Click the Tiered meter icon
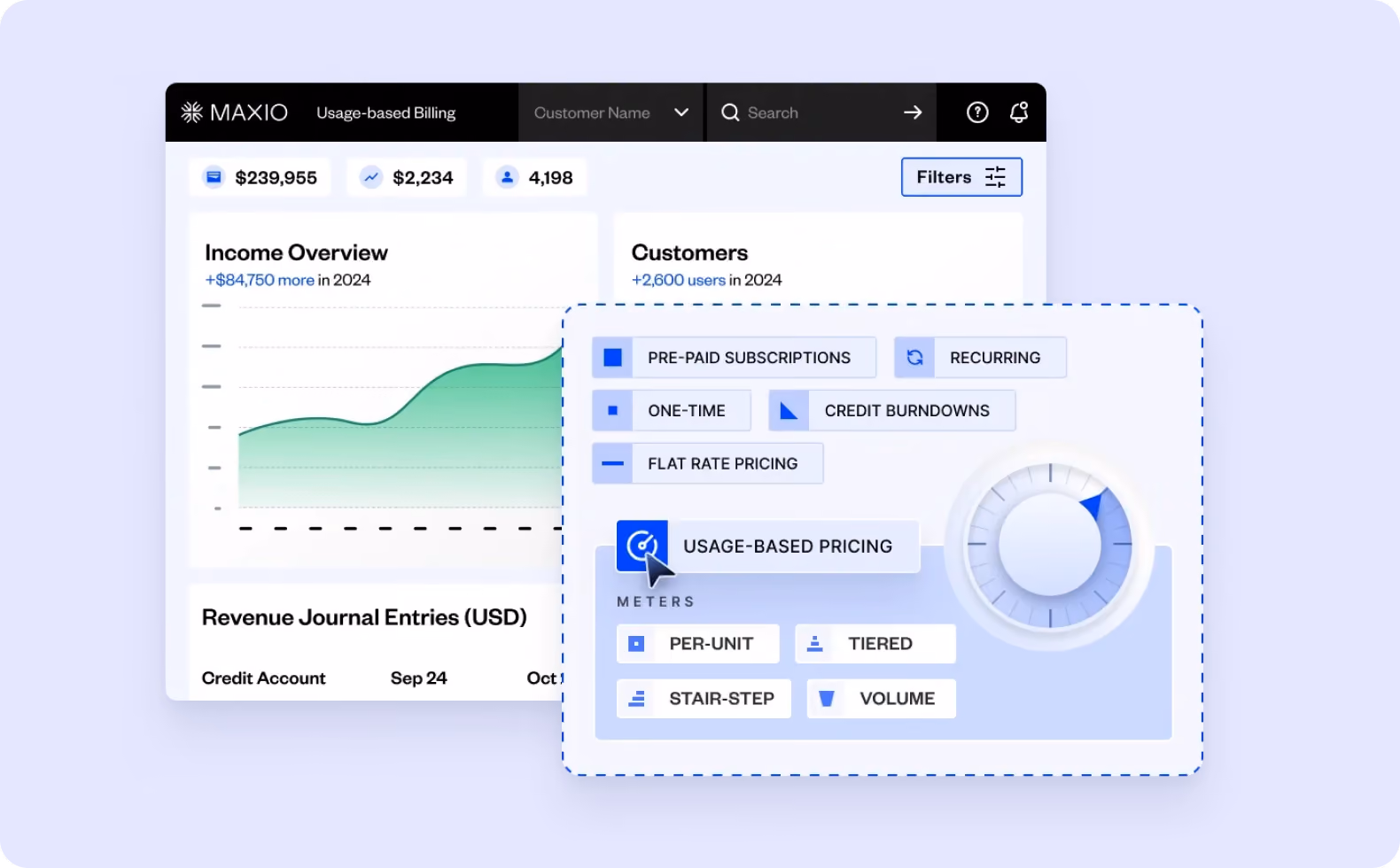The height and width of the screenshot is (868, 1400). point(815,644)
